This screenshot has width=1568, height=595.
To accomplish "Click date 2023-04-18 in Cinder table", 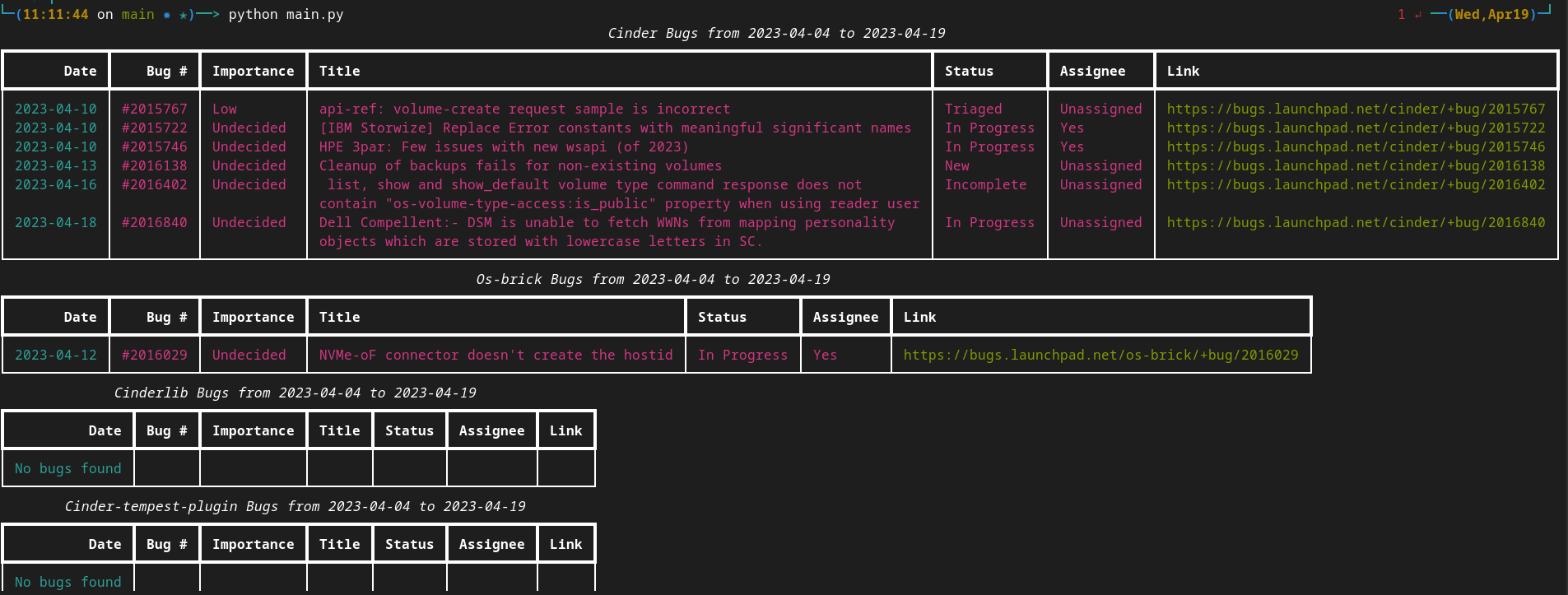I will [x=55, y=222].
